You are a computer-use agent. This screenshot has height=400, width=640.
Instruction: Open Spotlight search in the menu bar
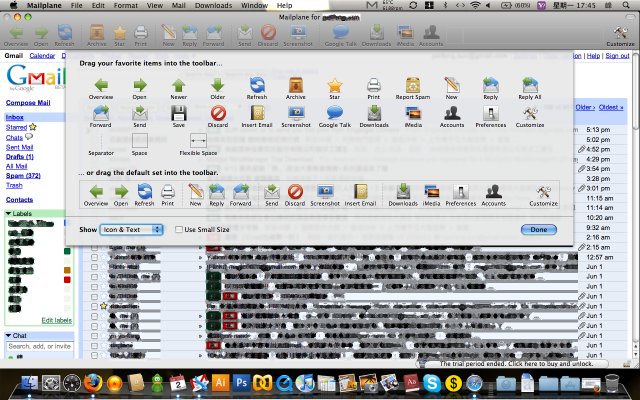(x=626, y=5)
